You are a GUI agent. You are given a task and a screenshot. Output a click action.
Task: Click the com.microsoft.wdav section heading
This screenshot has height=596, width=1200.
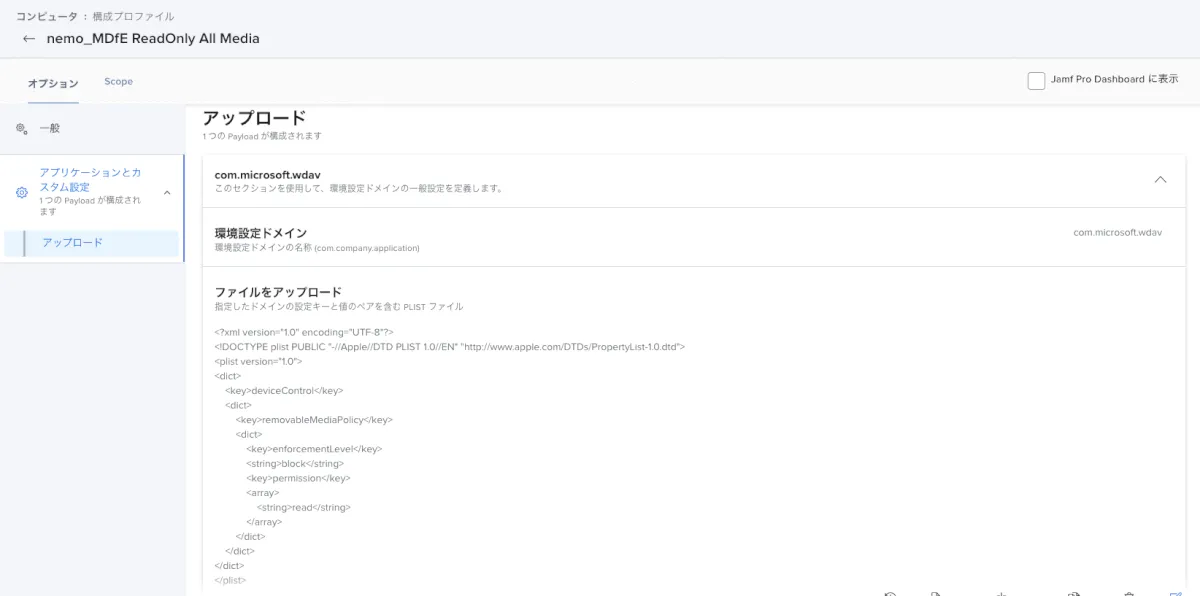pos(267,175)
